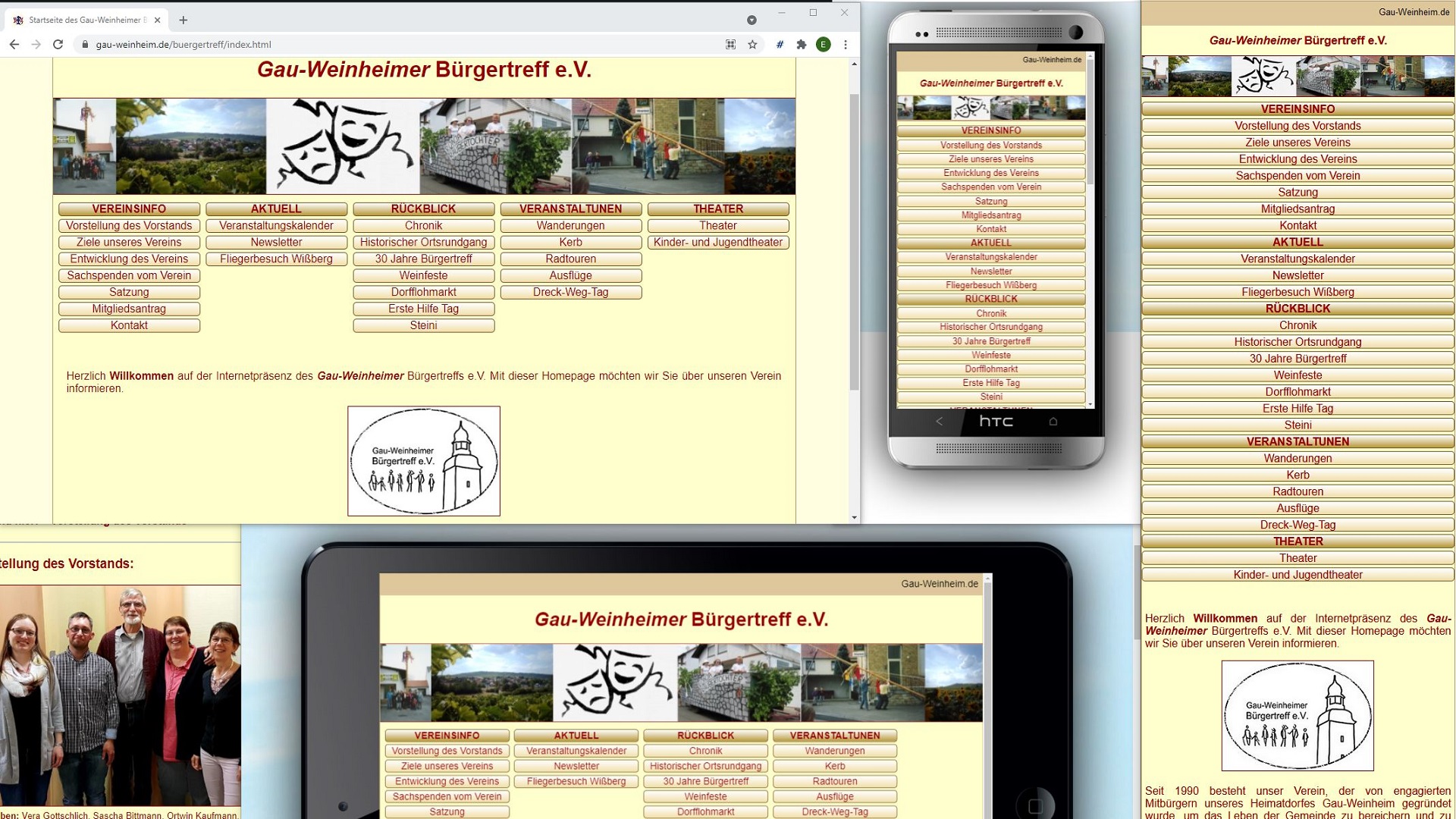Image resolution: width=1456 pixels, height=819 pixels.
Task: Click Gau-Weinheim.de link in the right mobile view
Action: (1414, 12)
